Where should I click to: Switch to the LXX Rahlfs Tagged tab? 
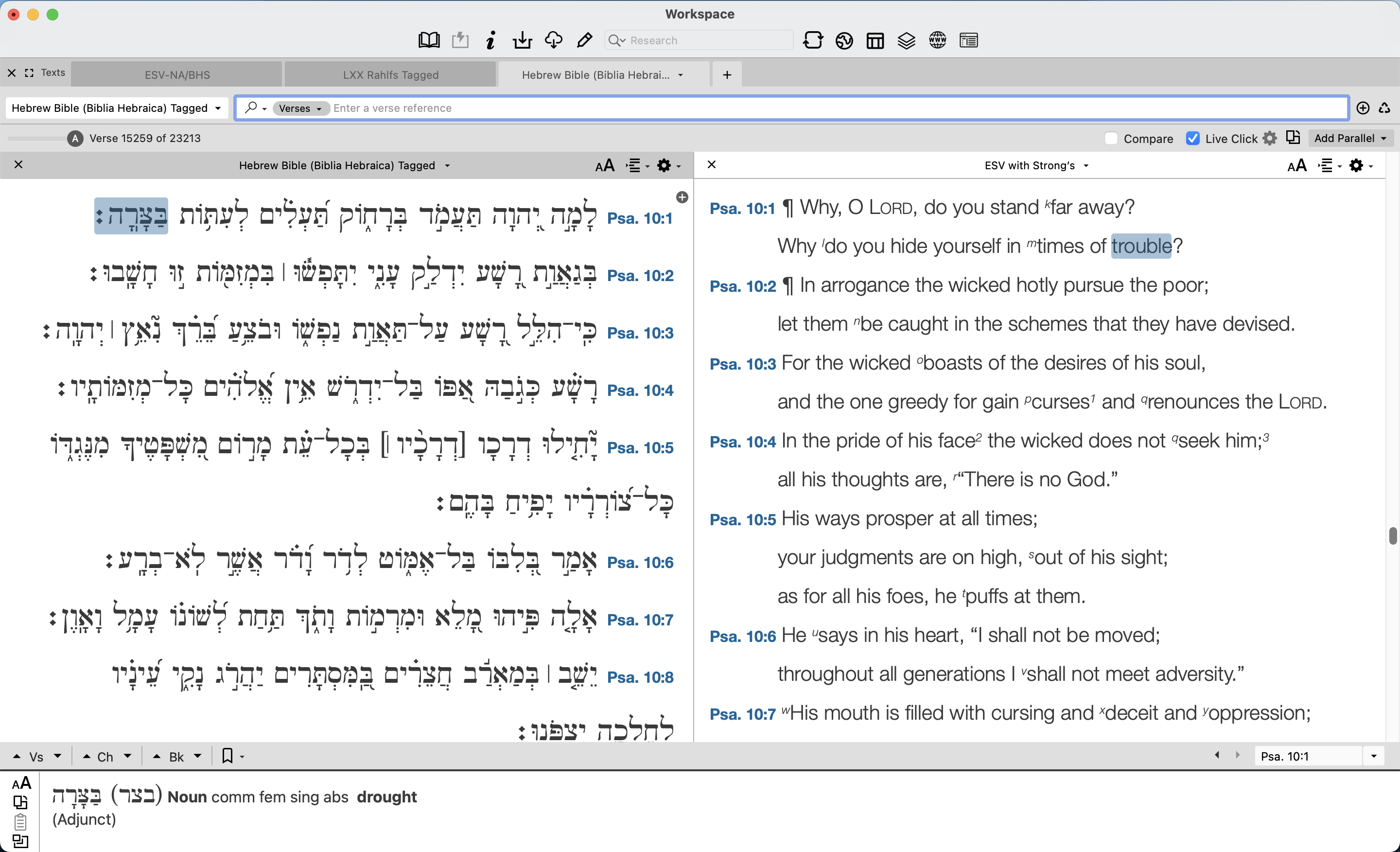coord(390,74)
